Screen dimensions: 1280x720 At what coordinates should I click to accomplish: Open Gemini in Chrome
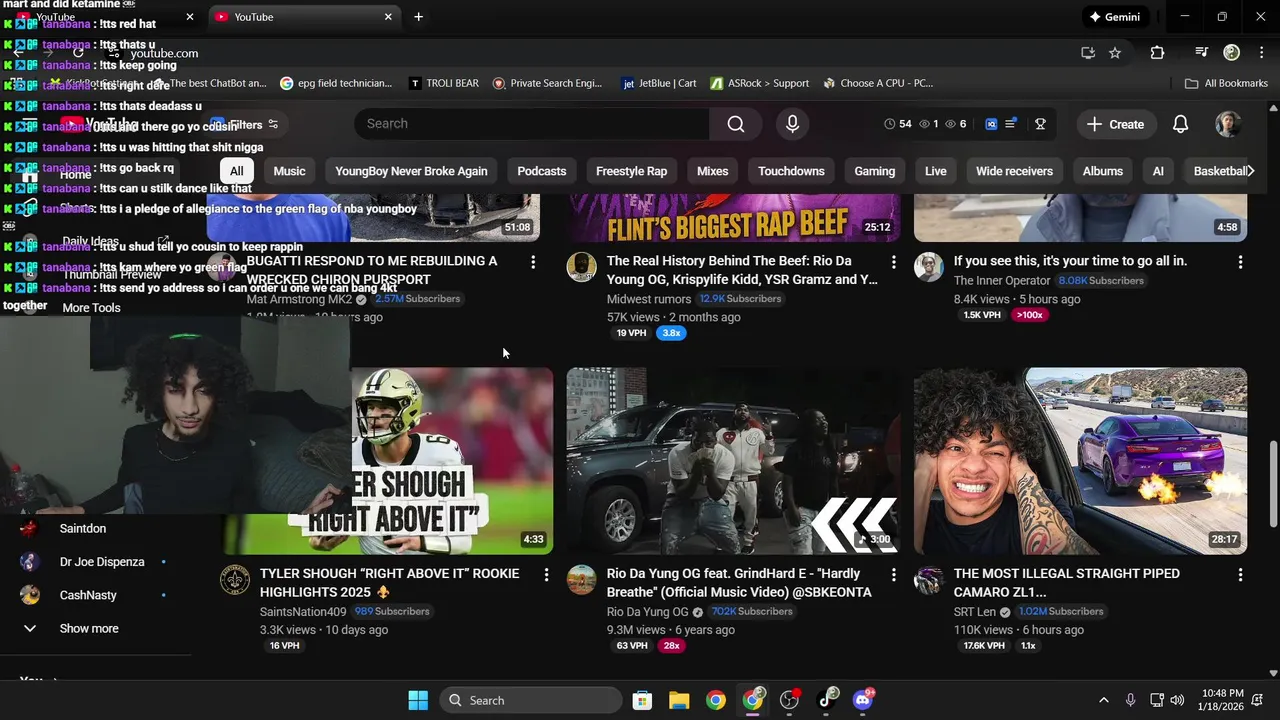click(1114, 17)
